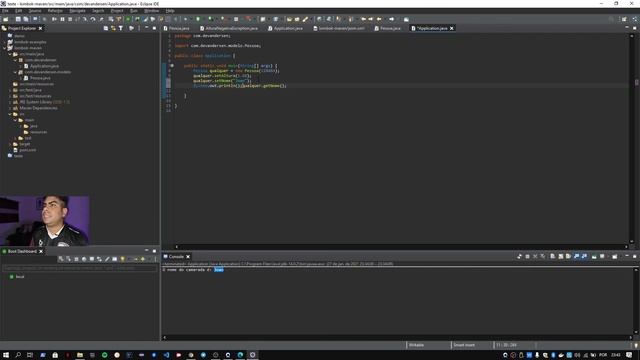Screen dimensions: 640x360
Task: Toggle show console on standard out
Action: coord(576,256)
